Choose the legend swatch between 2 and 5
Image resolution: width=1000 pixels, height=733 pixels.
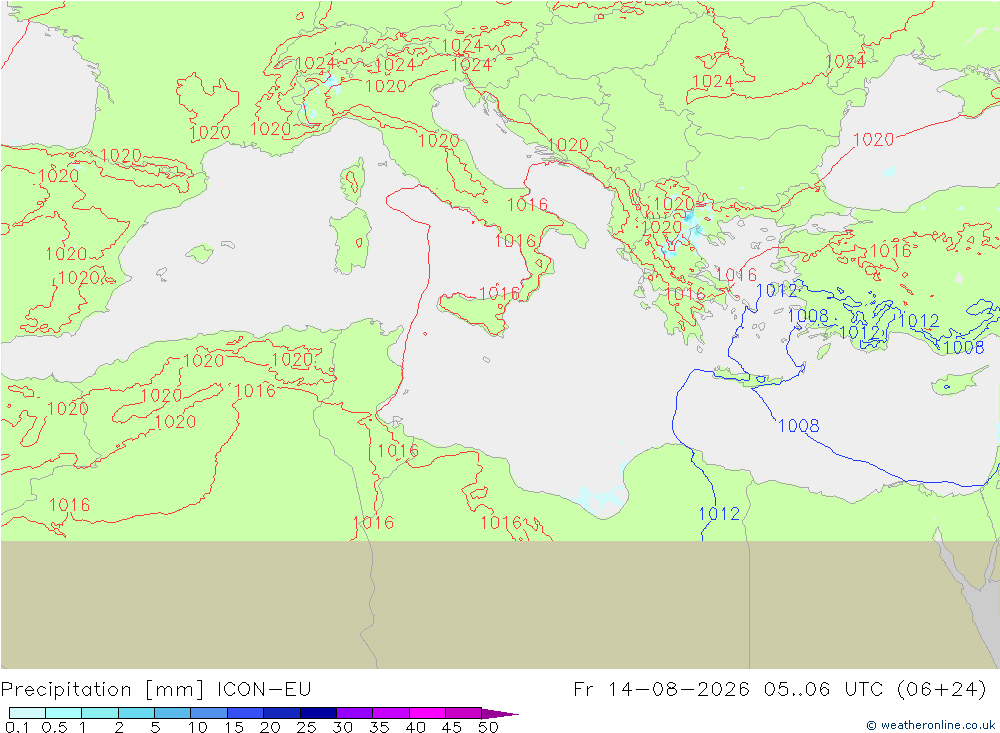(136, 713)
